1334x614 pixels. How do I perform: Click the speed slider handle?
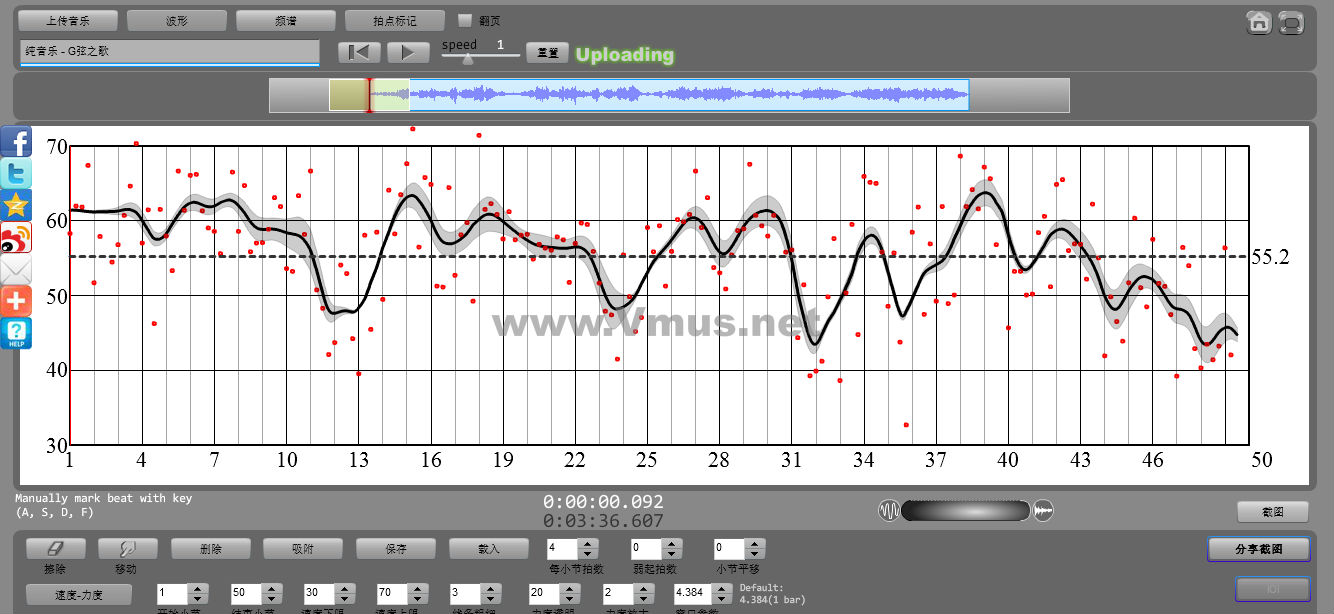point(467,59)
